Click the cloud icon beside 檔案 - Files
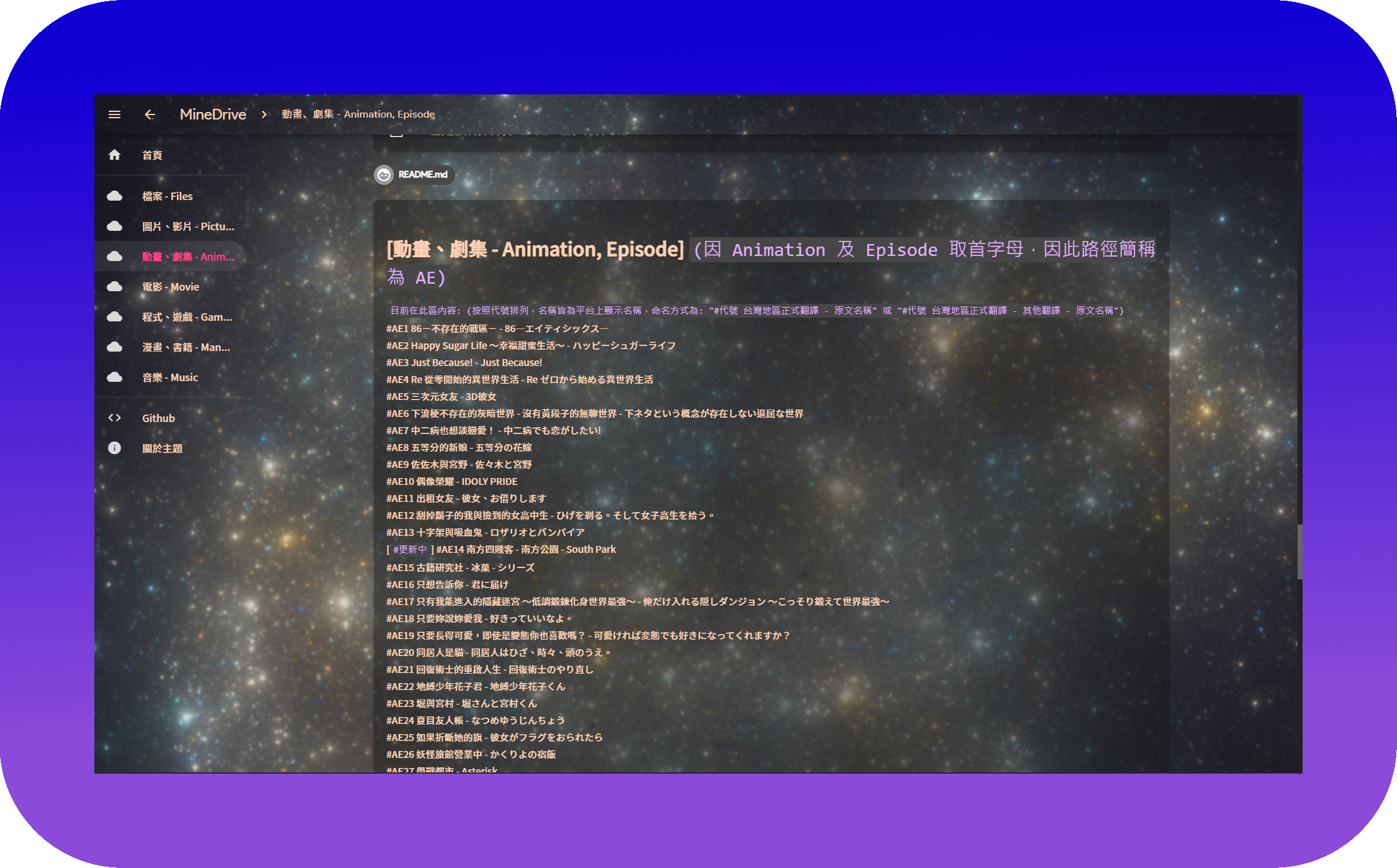Viewport: 1397px width, 868px height. click(x=115, y=196)
